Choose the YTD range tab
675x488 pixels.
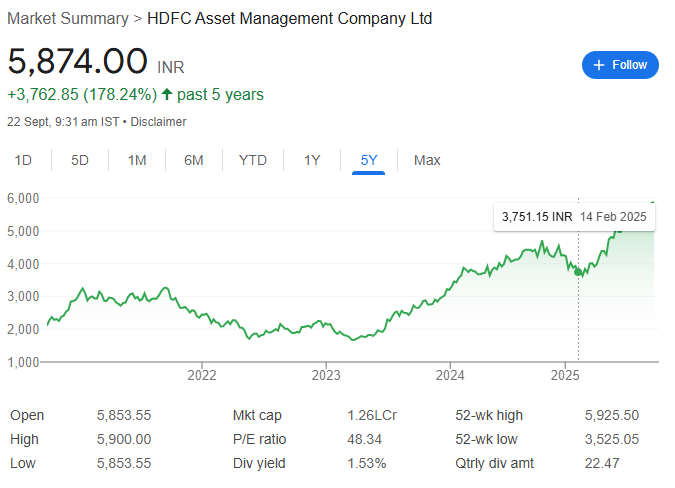[253, 161]
